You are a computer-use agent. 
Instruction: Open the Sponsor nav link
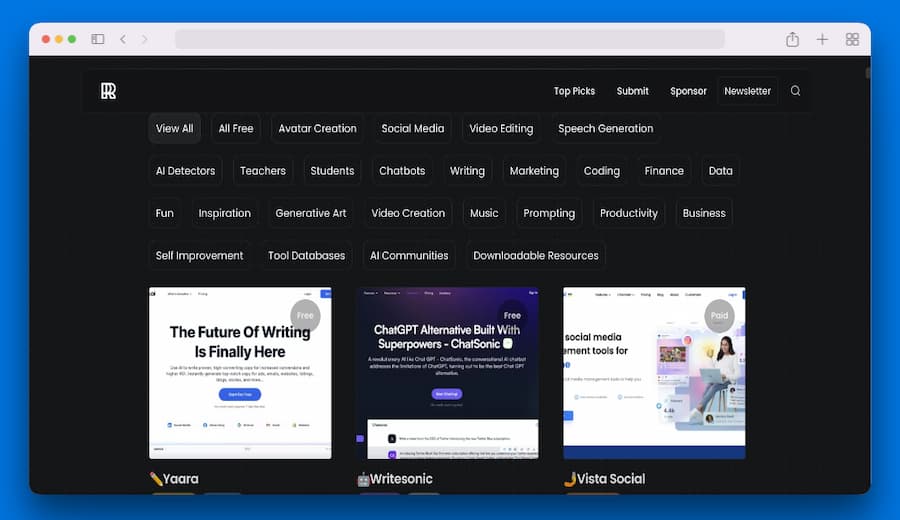(x=688, y=91)
